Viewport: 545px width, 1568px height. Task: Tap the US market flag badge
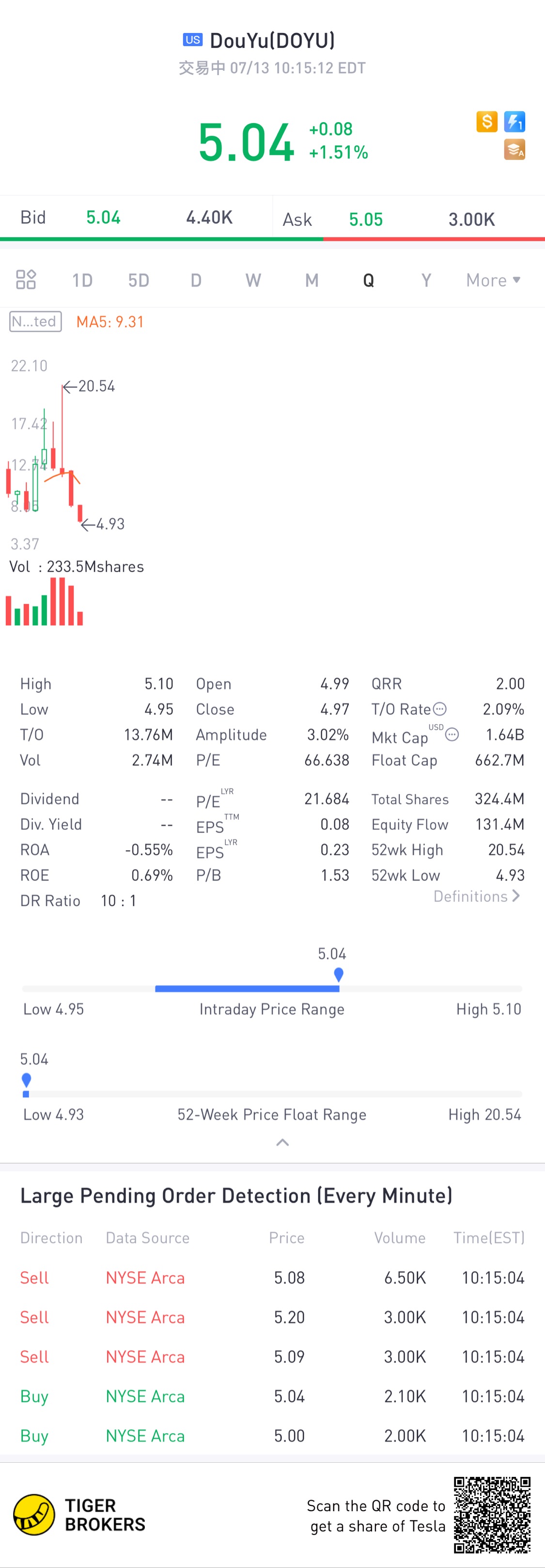click(193, 40)
